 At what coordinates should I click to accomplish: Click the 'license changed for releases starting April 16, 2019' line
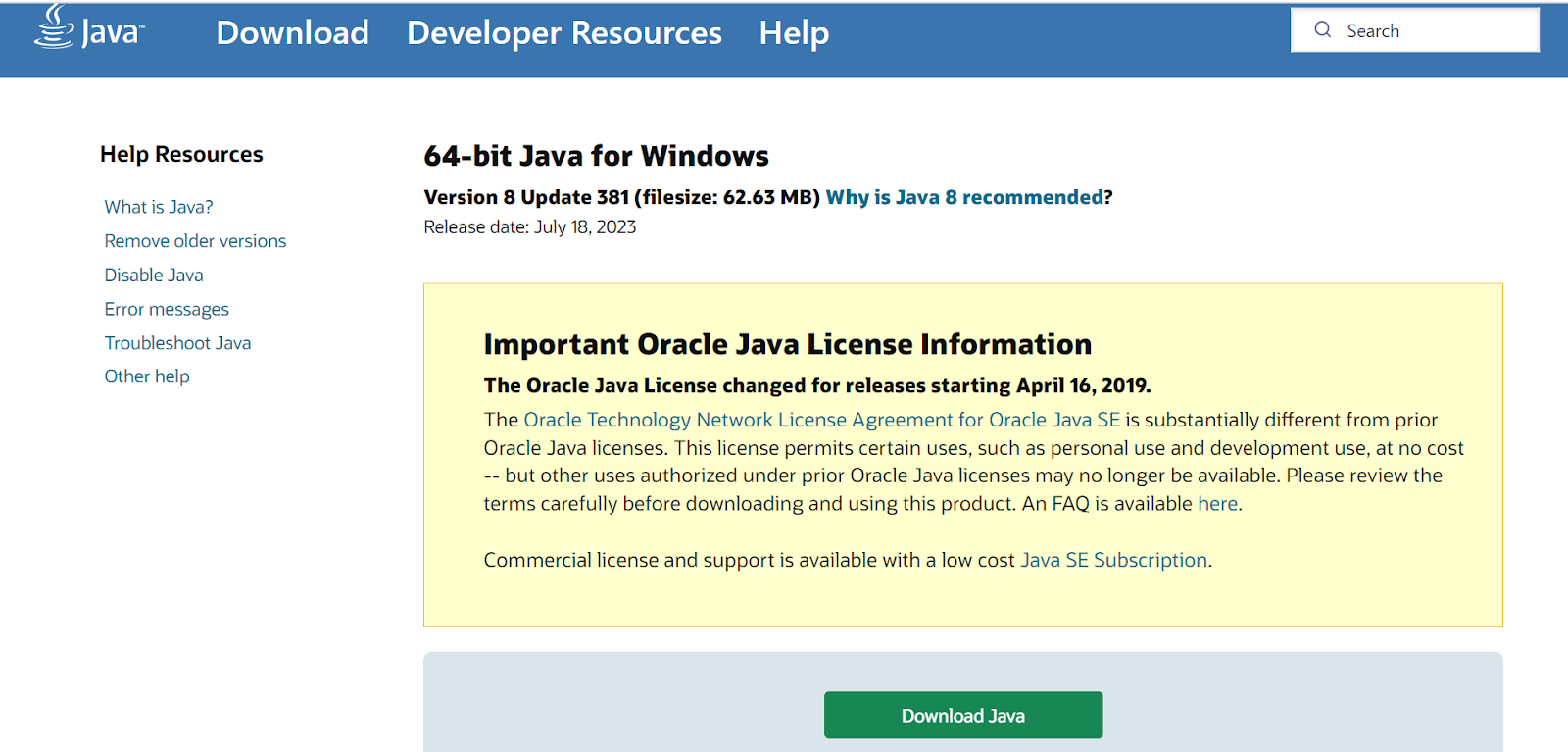(817, 385)
